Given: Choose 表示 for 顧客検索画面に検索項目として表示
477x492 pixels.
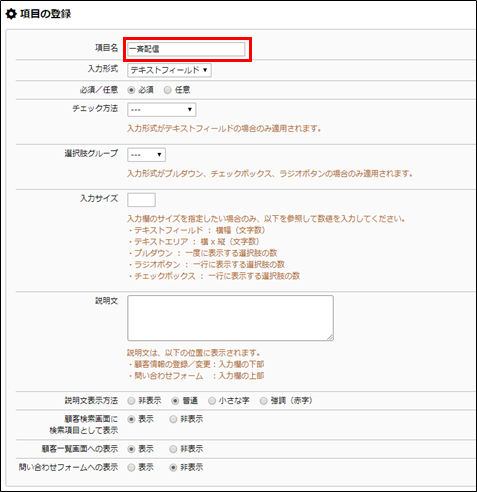Looking at the screenshot, I should point(131,419).
